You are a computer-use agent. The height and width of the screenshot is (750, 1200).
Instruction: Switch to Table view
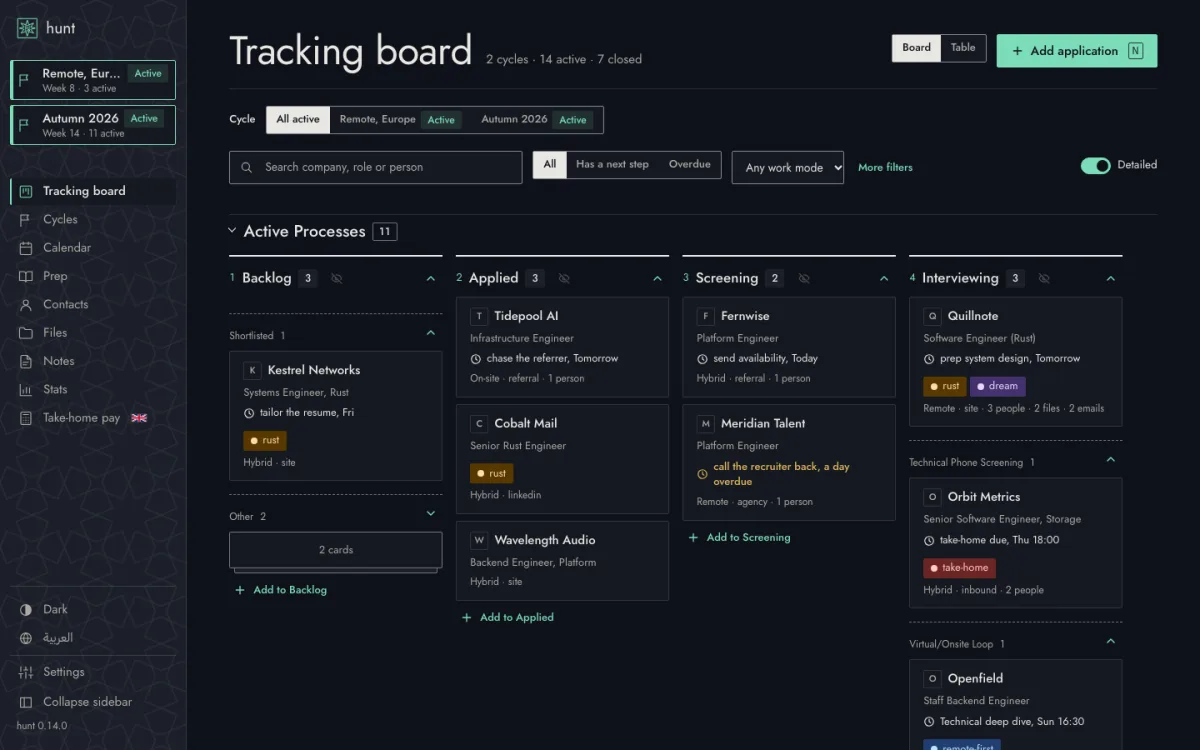[x=963, y=48]
